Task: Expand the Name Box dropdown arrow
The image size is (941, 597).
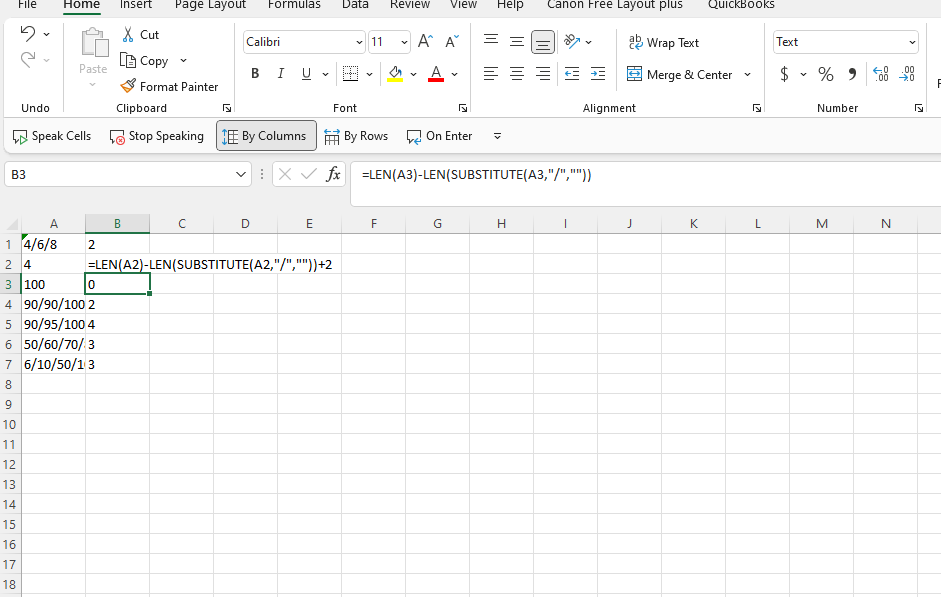Action: tap(241, 174)
